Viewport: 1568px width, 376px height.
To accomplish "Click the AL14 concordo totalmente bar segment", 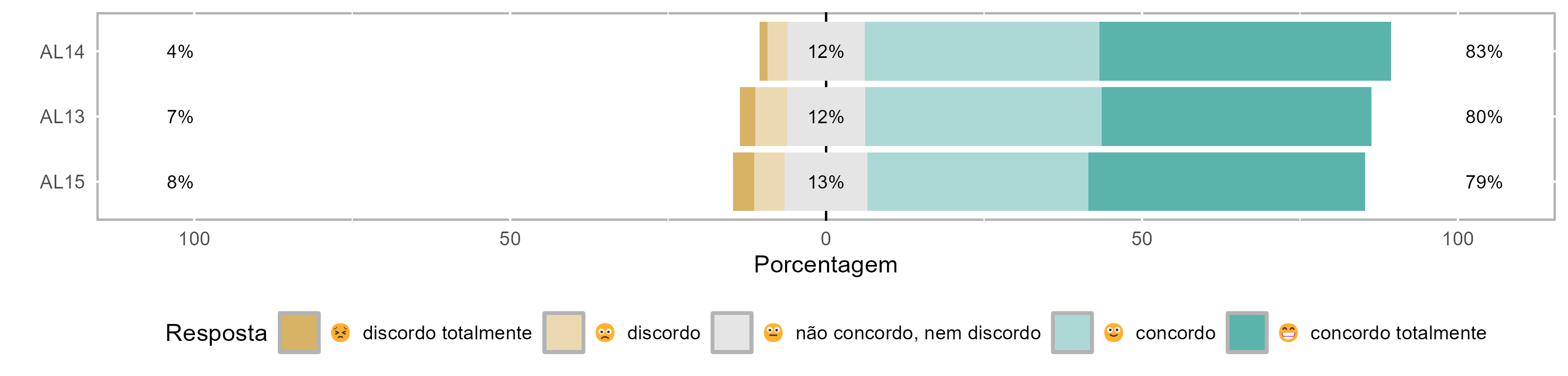I will (x=1245, y=51).
